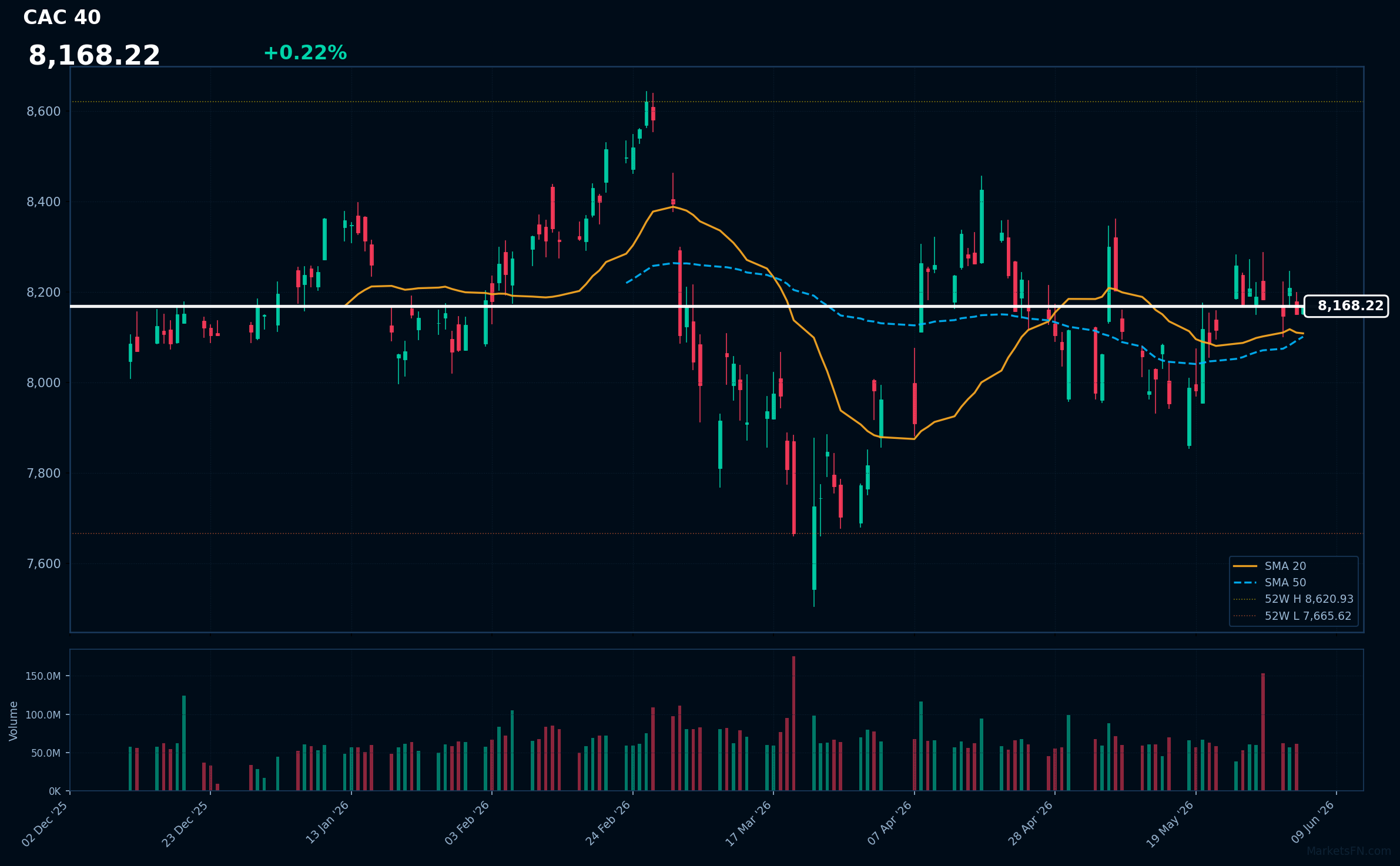
Task: Click the tall red volume bar near late May
Action: [x=1263, y=732]
